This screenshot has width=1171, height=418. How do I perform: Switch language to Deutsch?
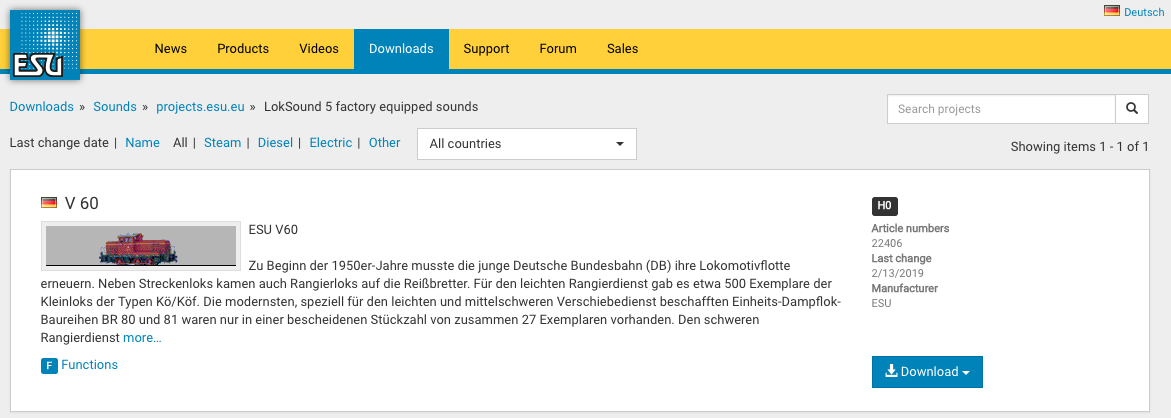point(1144,12)
